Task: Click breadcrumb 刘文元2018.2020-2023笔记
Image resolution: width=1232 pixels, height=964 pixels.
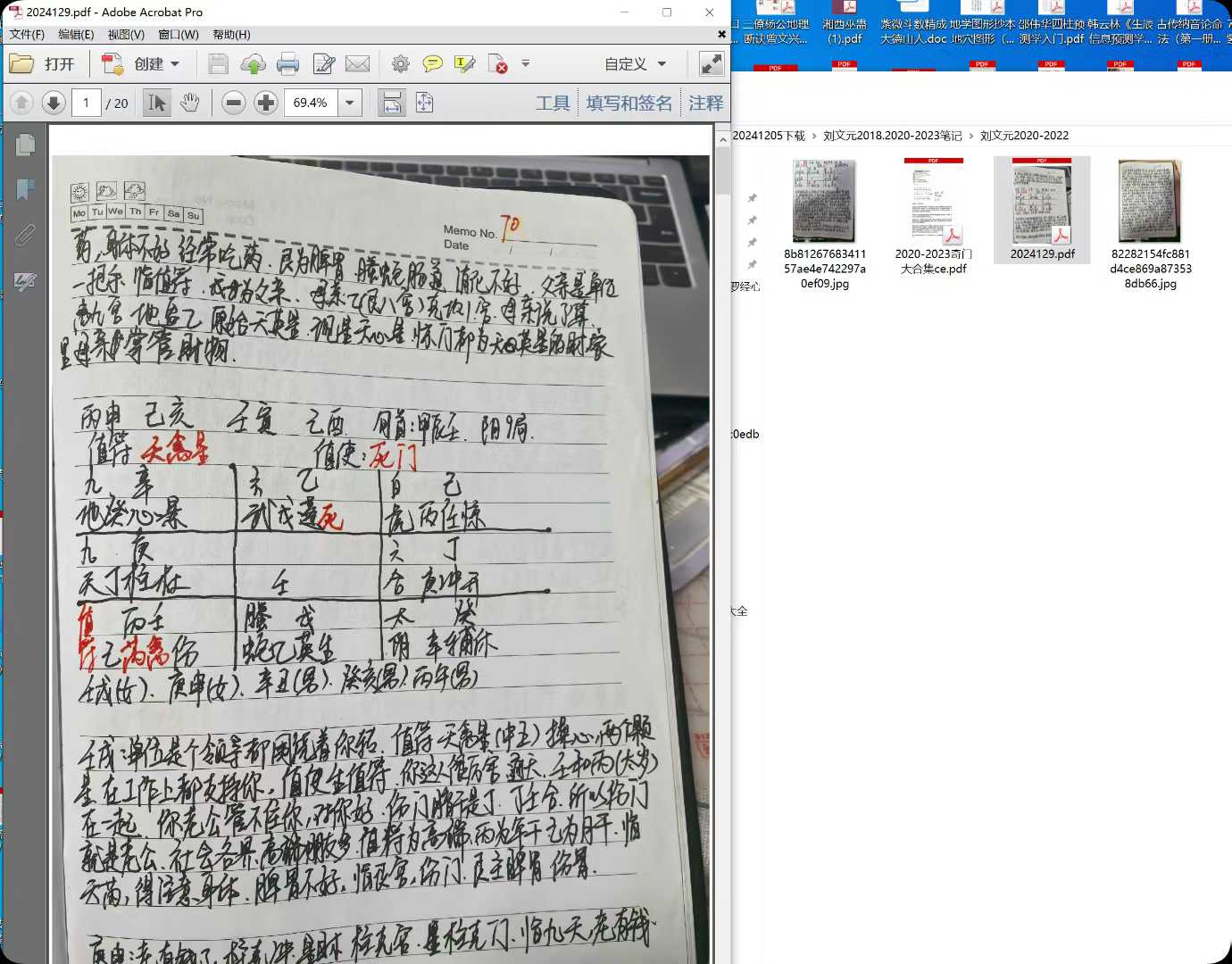Action: (x=893, y=136)
